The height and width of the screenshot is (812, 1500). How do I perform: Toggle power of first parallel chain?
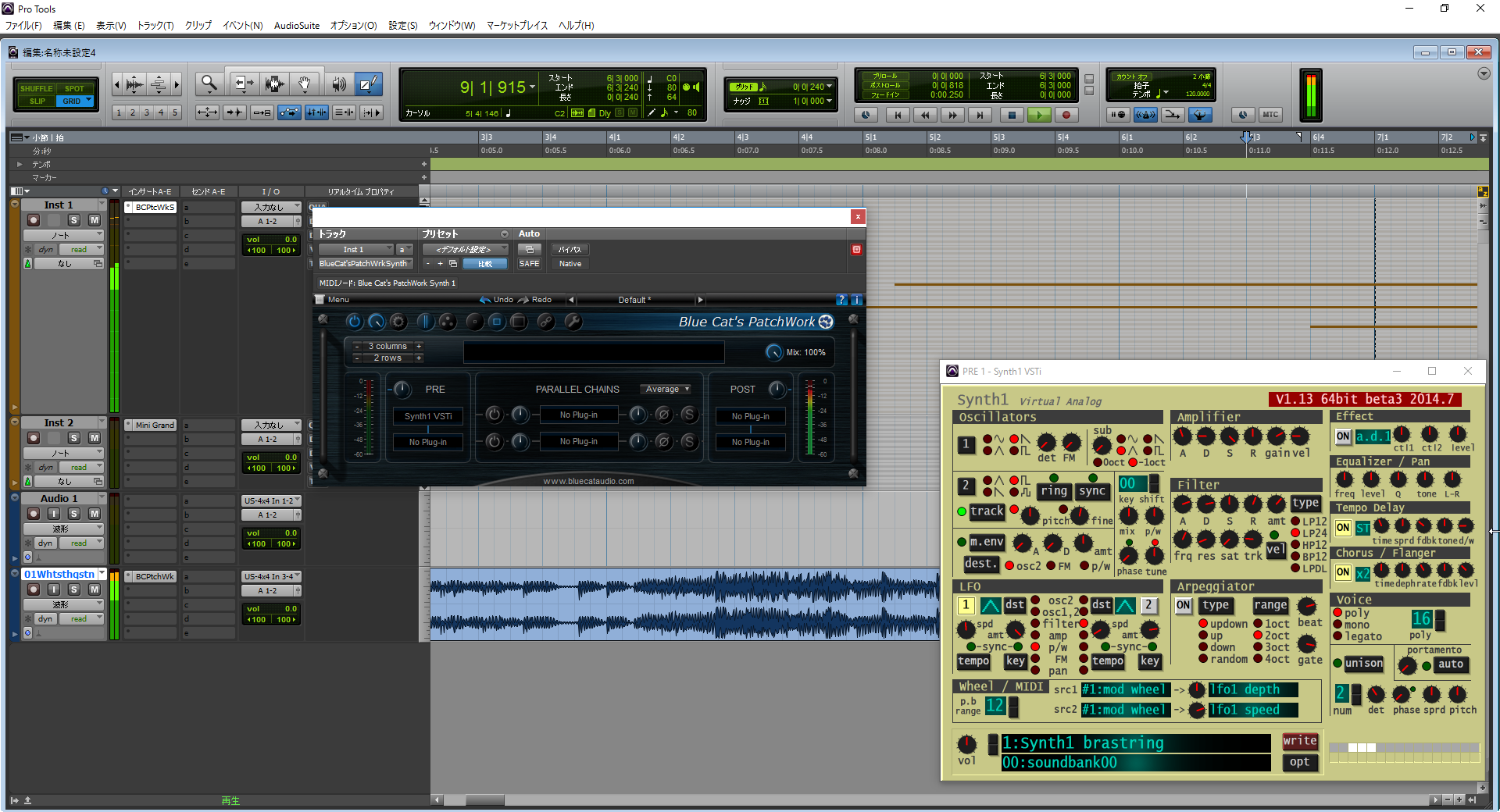(494, 415)
